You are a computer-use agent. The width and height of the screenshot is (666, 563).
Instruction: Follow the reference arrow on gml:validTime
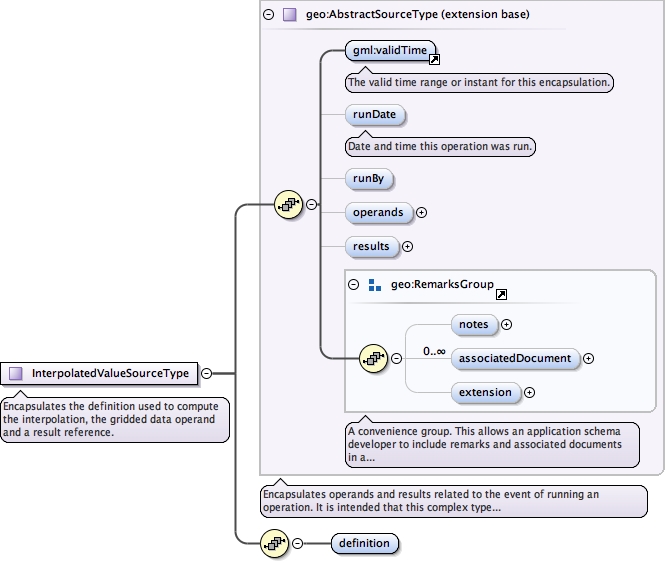coord(434,59)
